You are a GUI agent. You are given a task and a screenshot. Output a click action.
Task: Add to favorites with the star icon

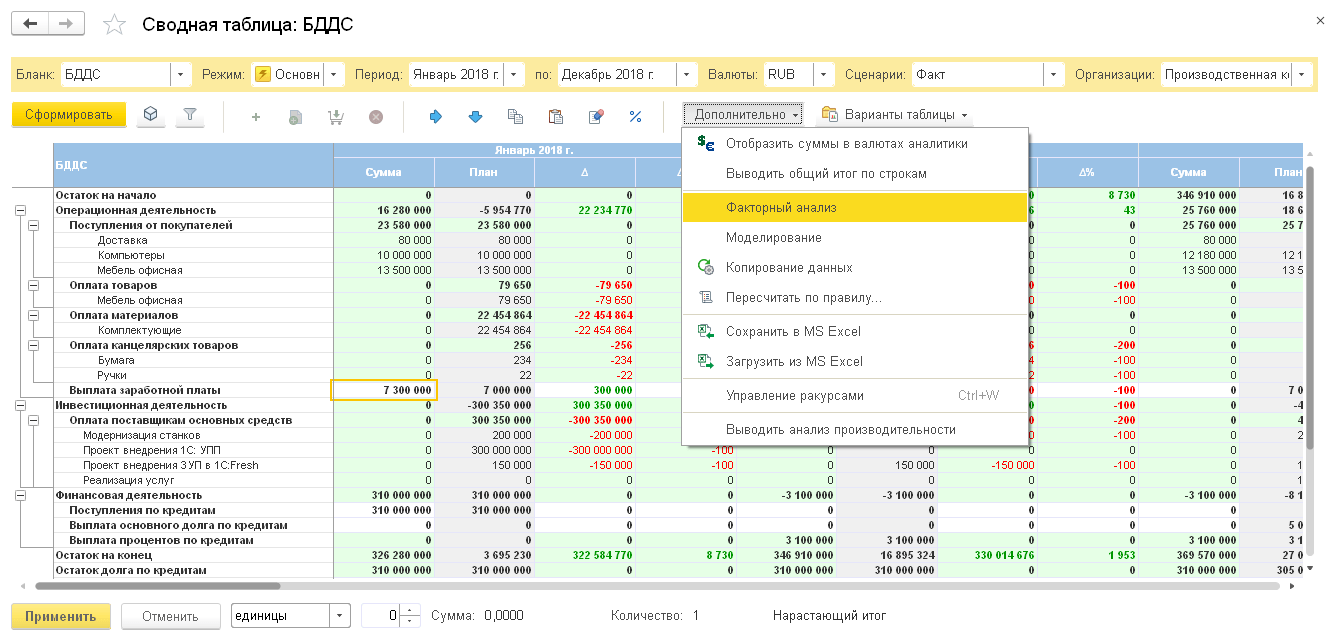pos(115,24)
